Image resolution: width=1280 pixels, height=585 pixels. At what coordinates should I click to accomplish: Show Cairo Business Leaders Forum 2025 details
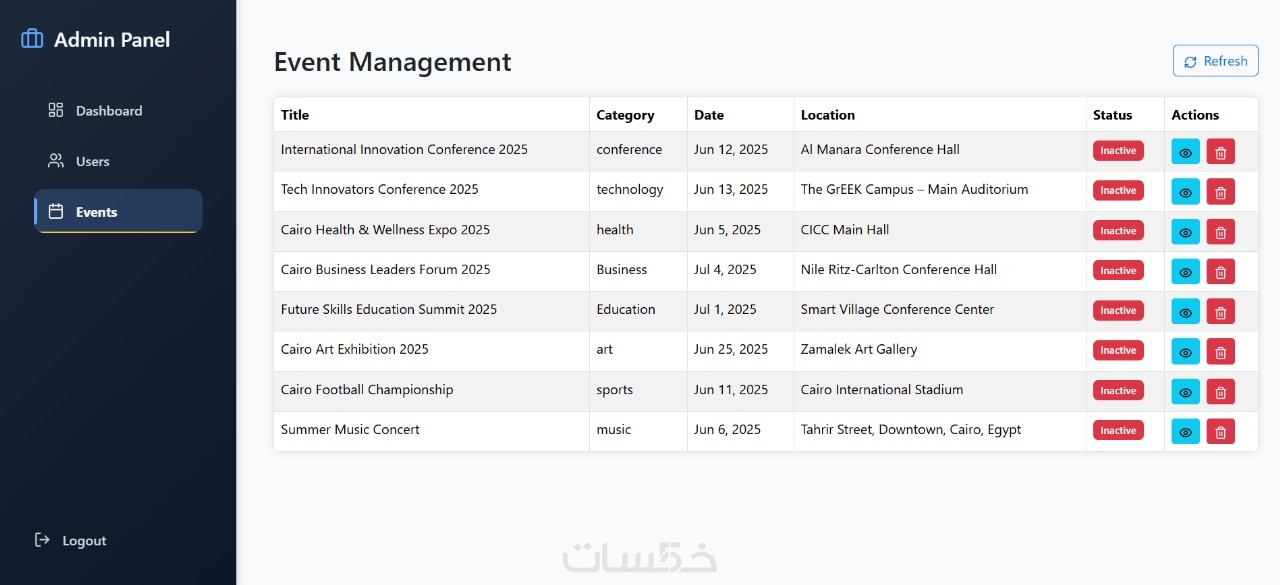point(1185,271)
